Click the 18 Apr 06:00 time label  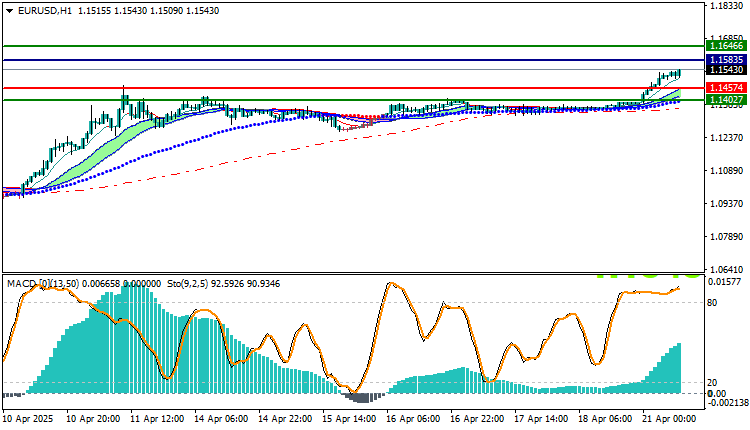click(x=605, y=419)
